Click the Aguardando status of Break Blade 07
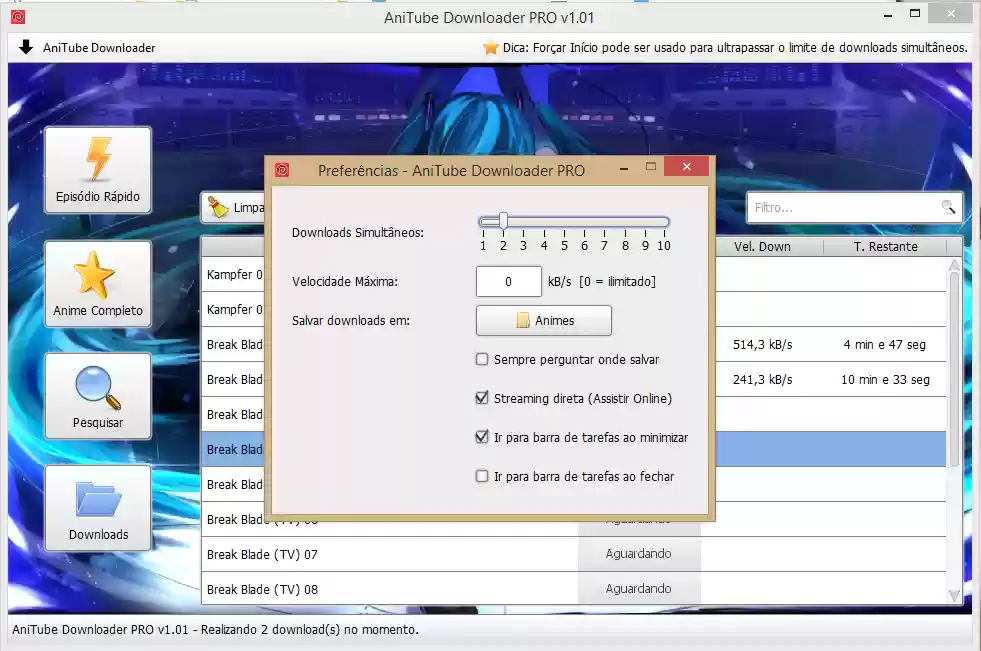 coord(638,554)
